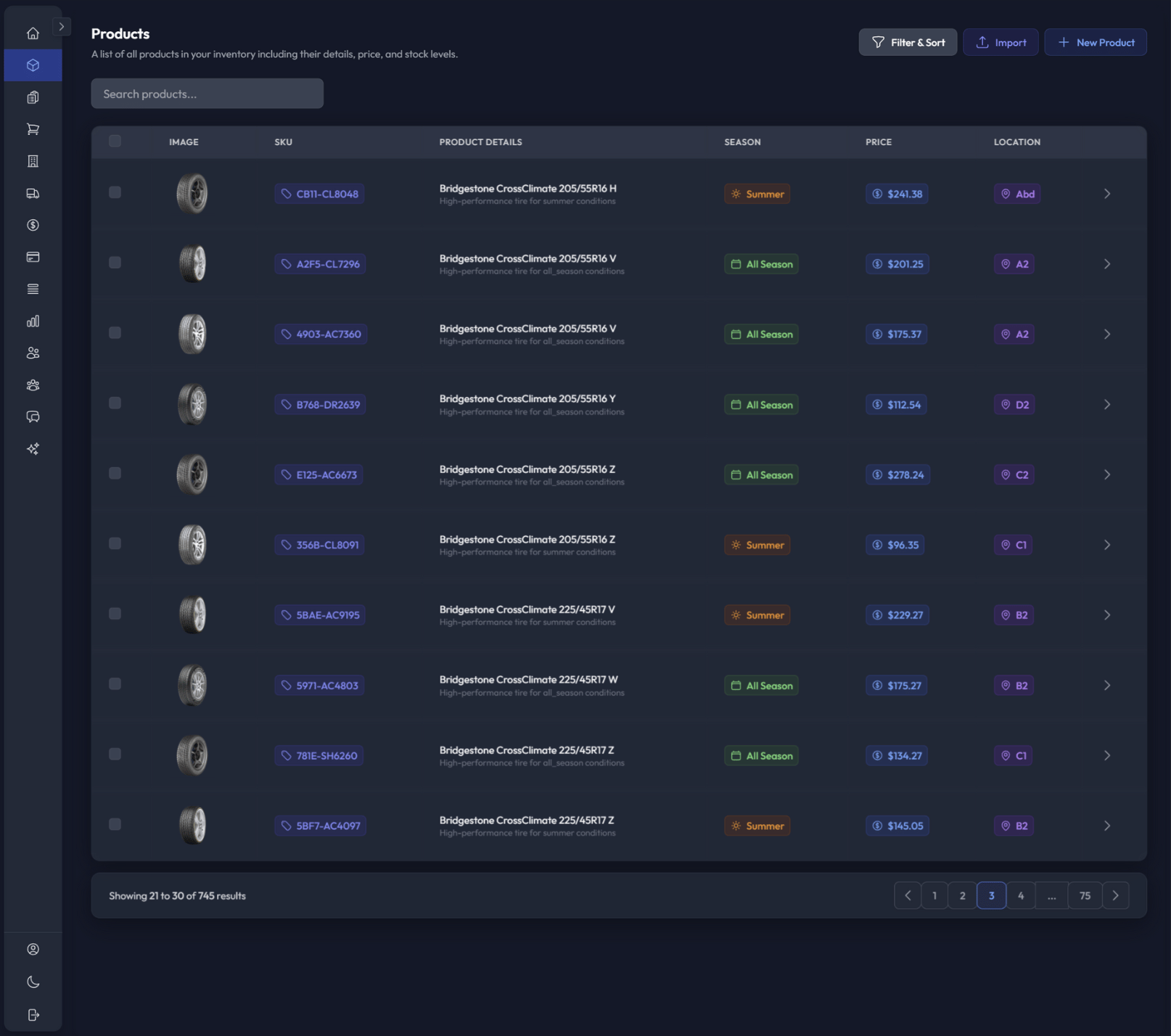
Task: Check the row for SKU 5BAE-AC9195
Action: click(115, 614)
